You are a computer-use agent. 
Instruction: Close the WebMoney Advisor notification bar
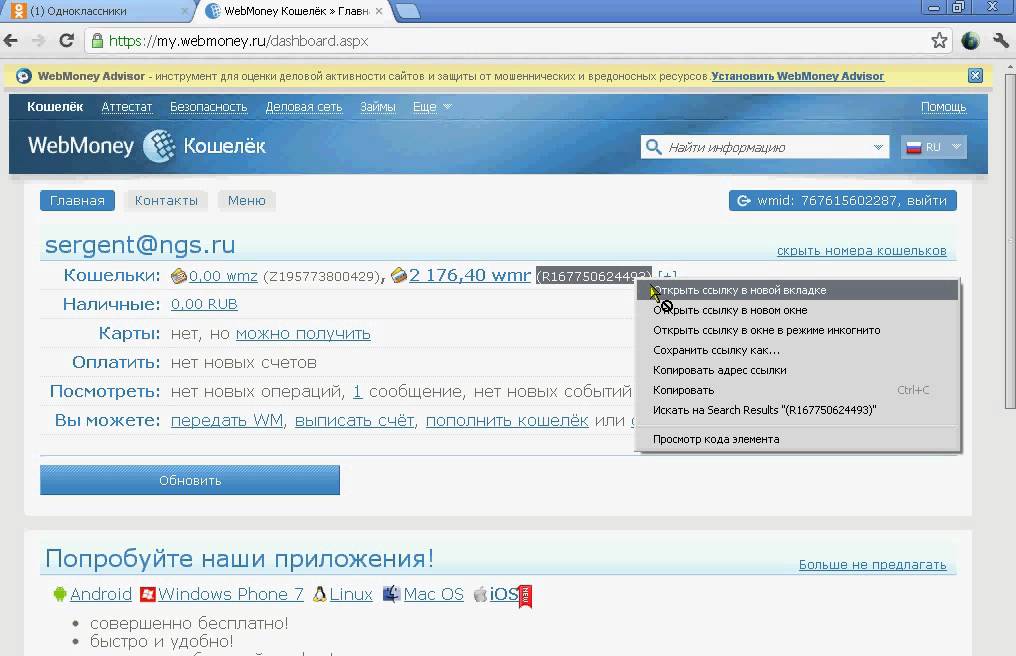975,75
